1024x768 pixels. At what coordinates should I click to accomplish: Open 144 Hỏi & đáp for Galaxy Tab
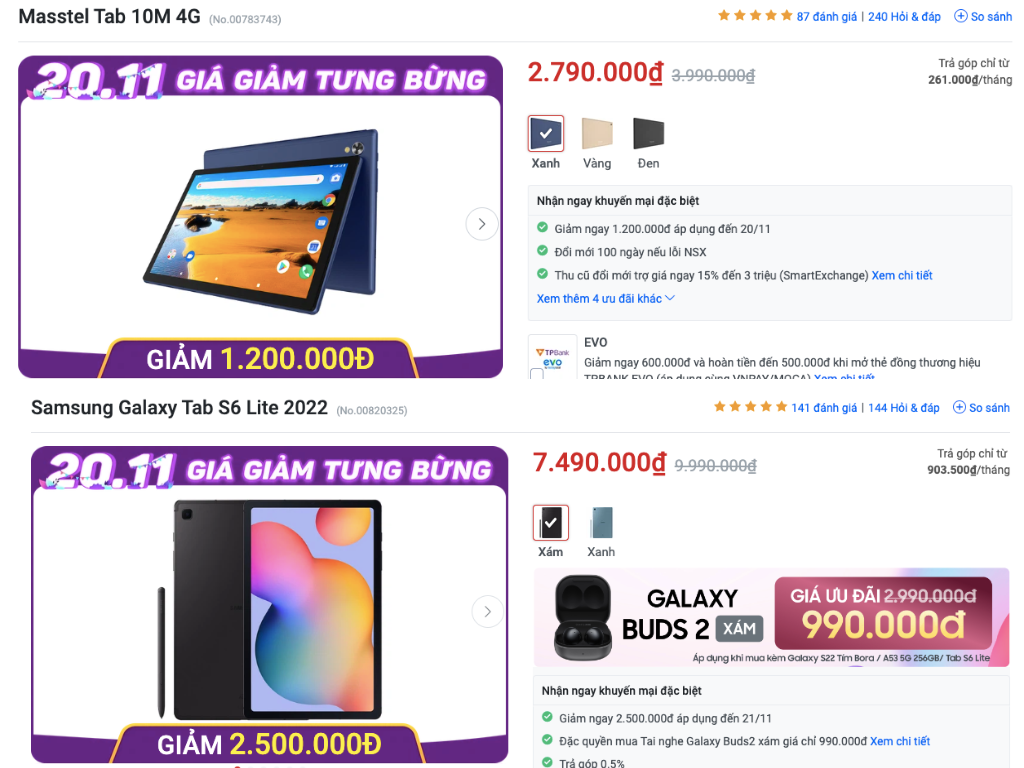point(903,408)
